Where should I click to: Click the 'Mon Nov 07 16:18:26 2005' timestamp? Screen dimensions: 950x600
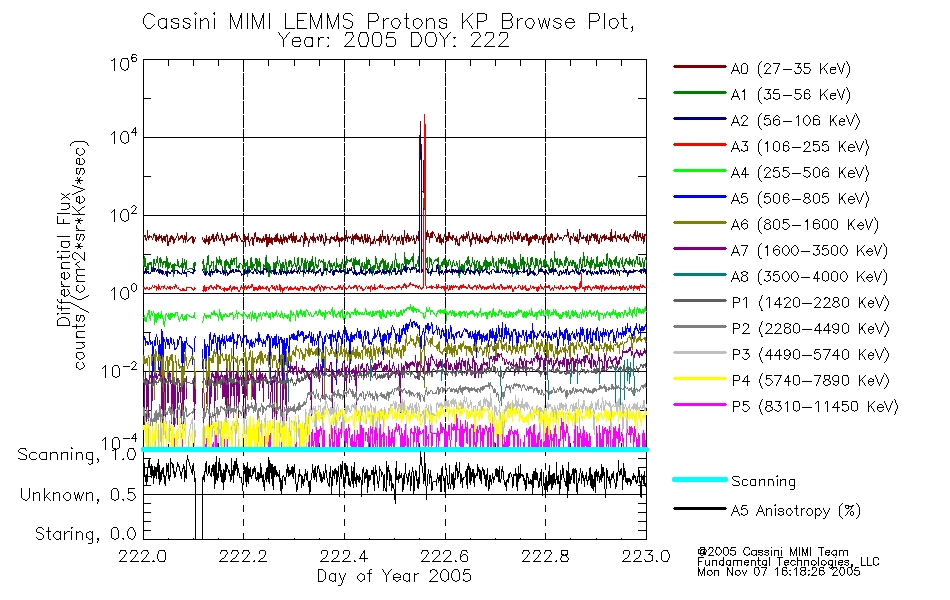779,572
